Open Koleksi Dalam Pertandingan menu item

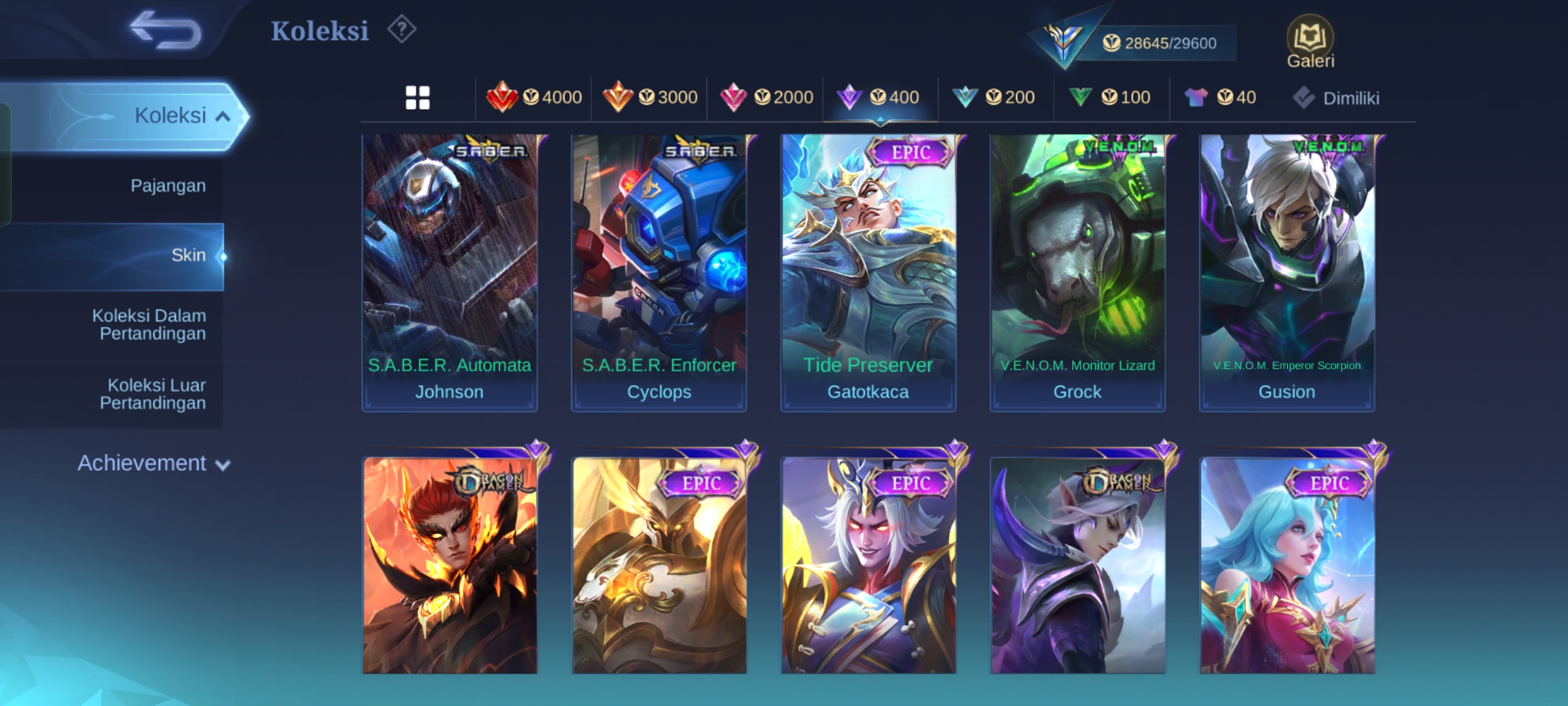(149, 324)
